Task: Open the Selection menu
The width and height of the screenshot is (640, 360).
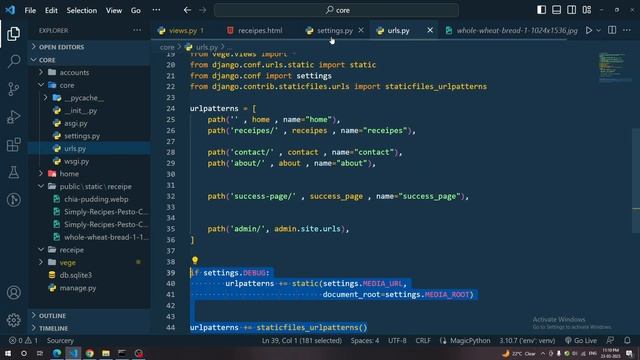Action: tap(82, 10)
